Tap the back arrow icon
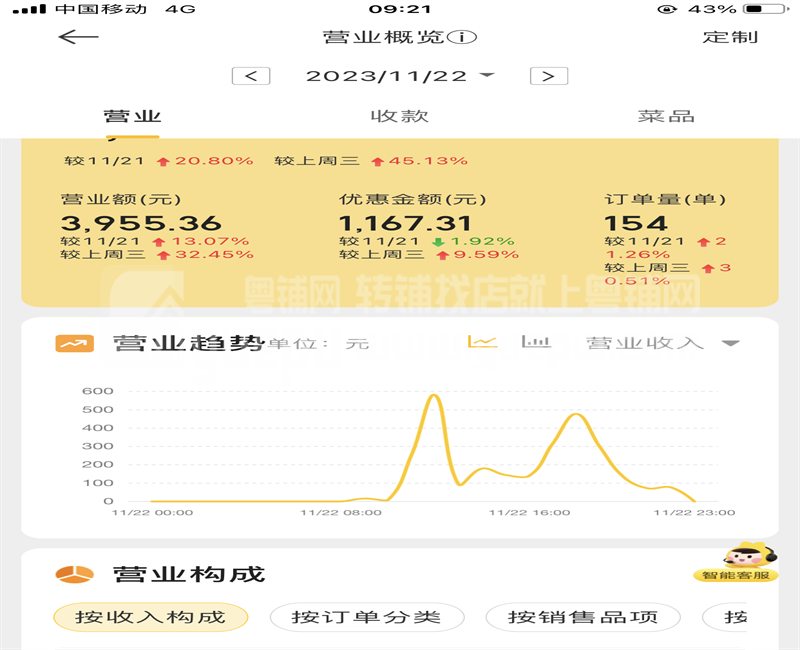800x650 pixels. point(78,38)
